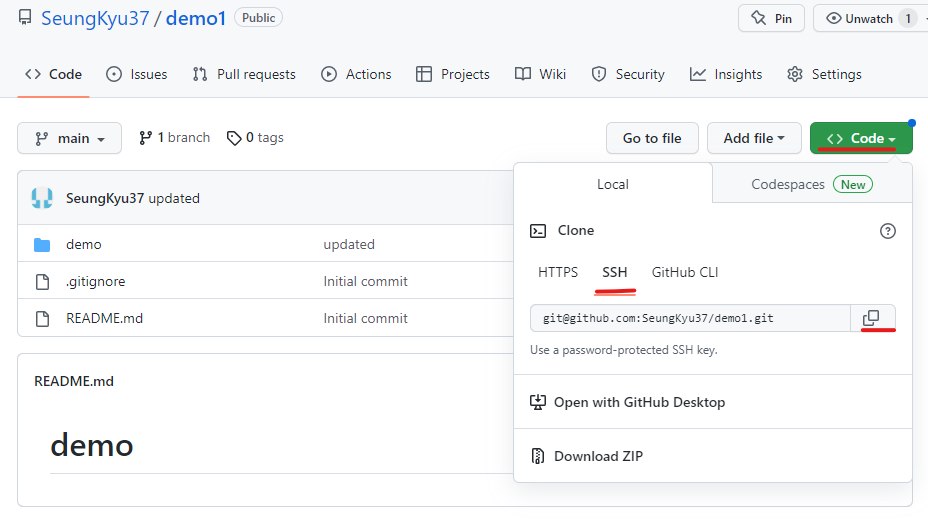Open the README.md file in the list
Screen dimensions: 928x522
[104, 318]
